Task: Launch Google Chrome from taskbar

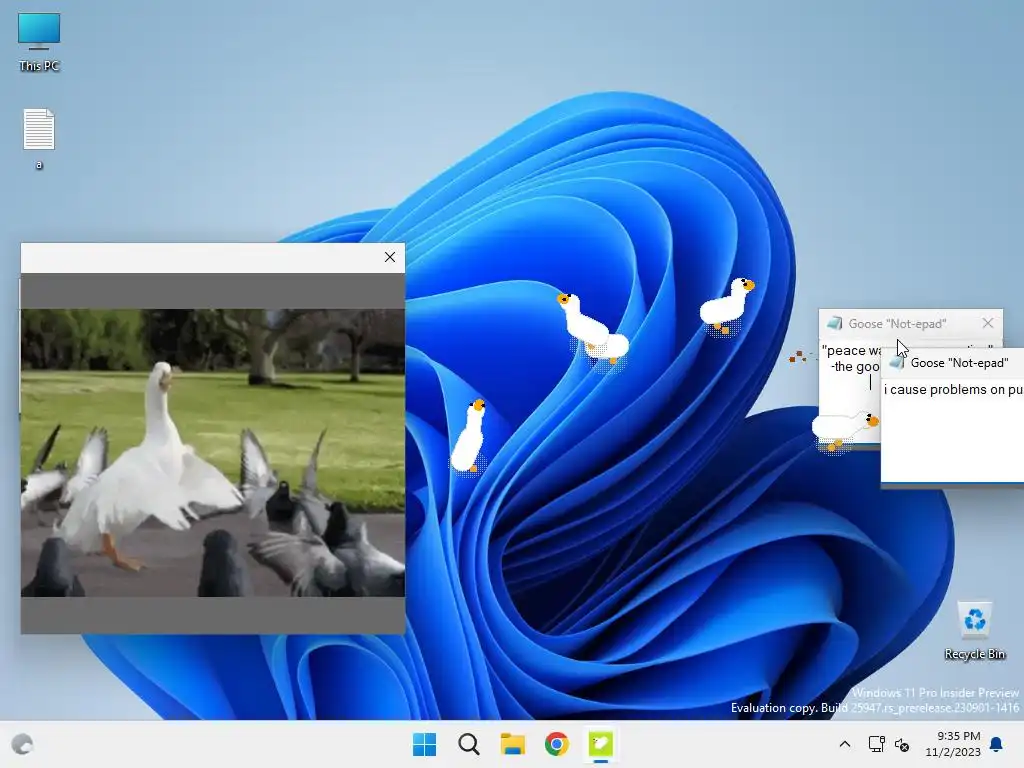Action: [557, 744]
